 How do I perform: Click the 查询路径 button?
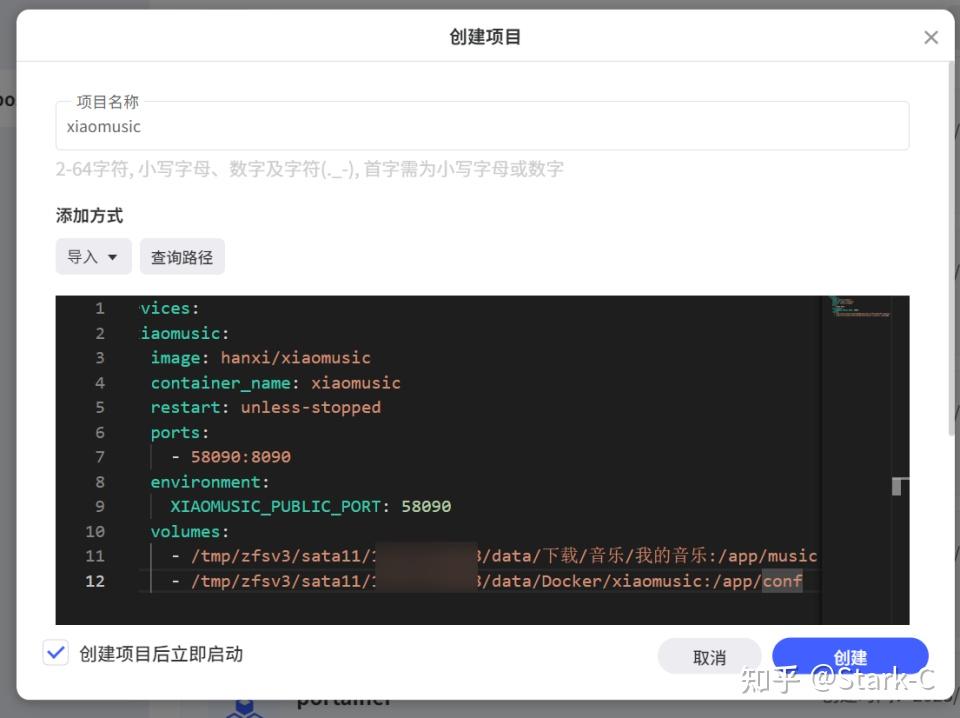181,257
